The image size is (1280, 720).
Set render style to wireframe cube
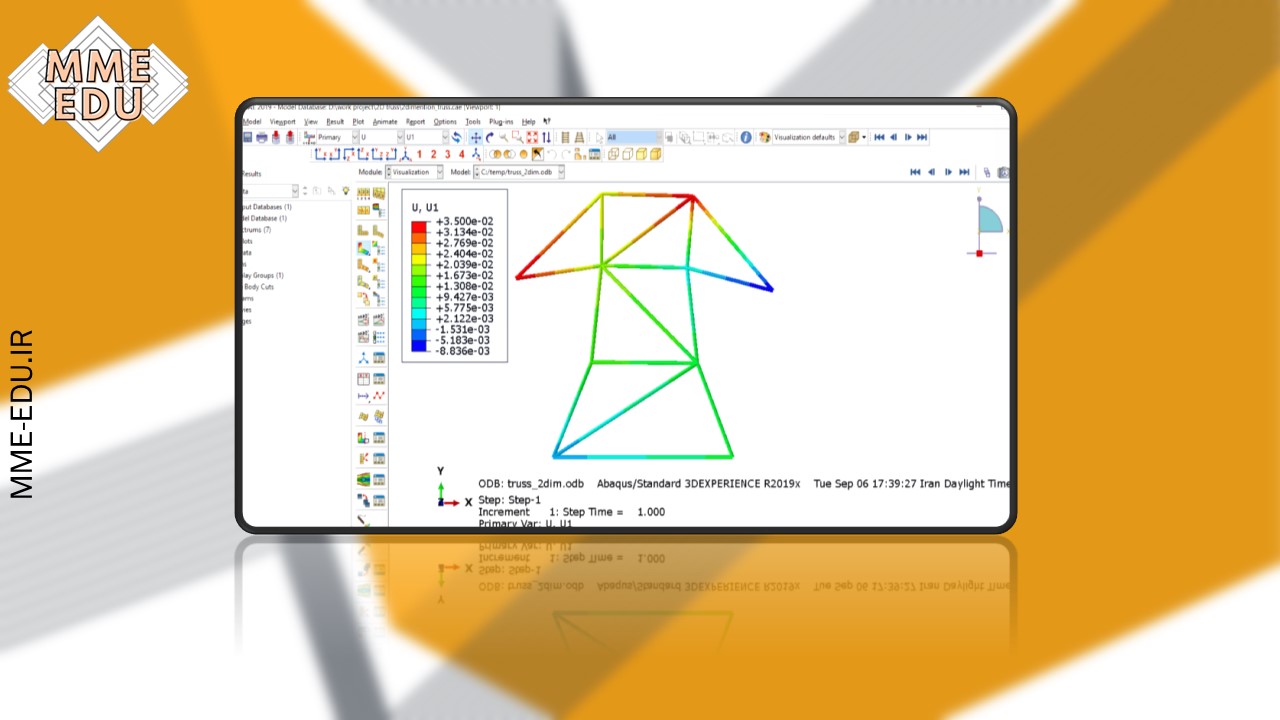click(612, 155)
